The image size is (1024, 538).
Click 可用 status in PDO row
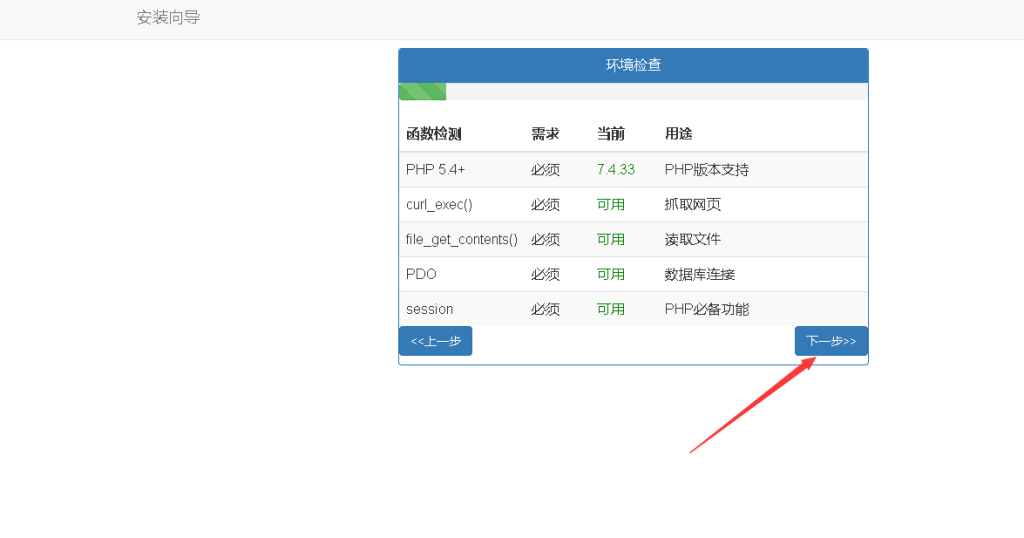pos(611,274)
